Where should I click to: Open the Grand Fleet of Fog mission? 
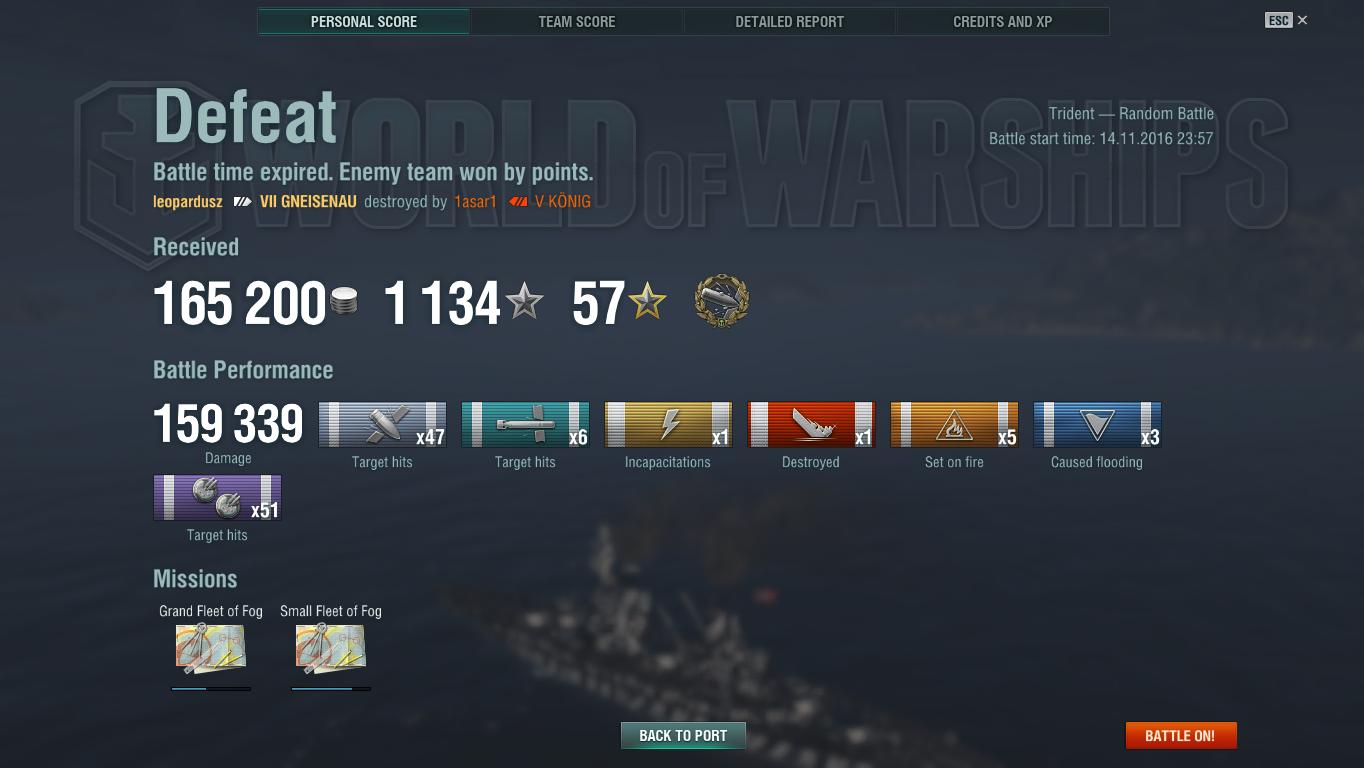coord(211,649)
